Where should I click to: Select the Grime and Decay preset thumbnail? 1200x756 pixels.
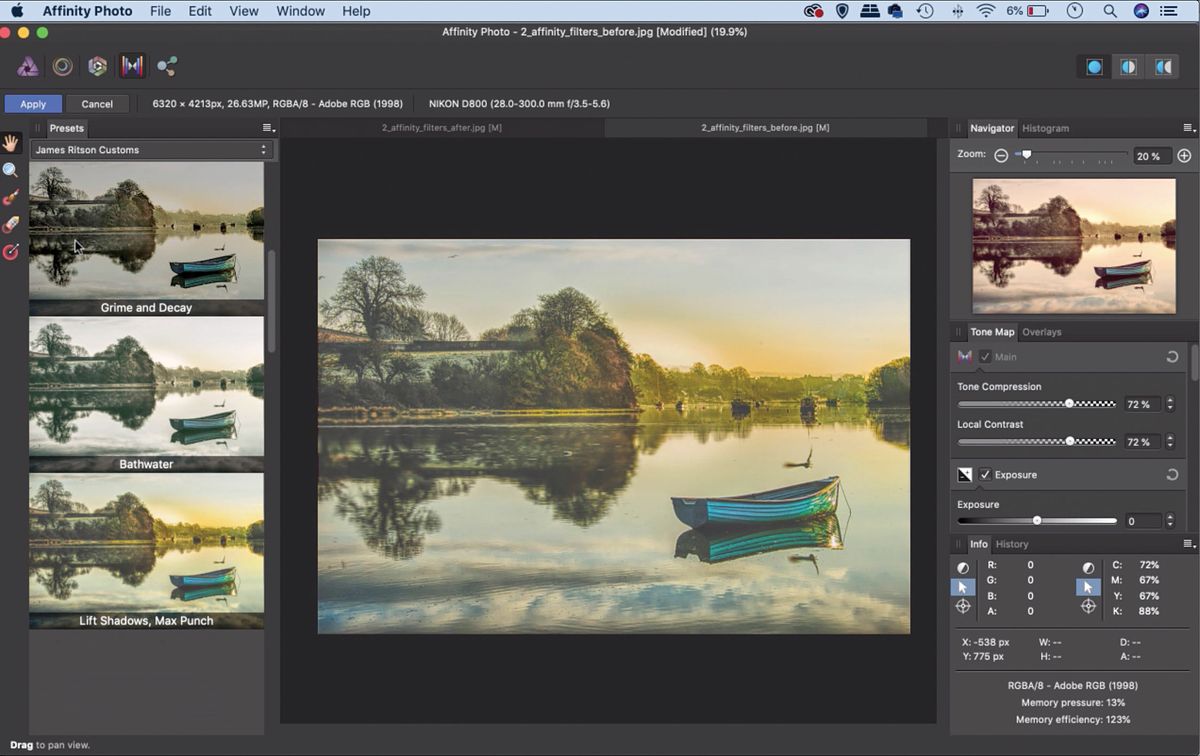[146, 230]
